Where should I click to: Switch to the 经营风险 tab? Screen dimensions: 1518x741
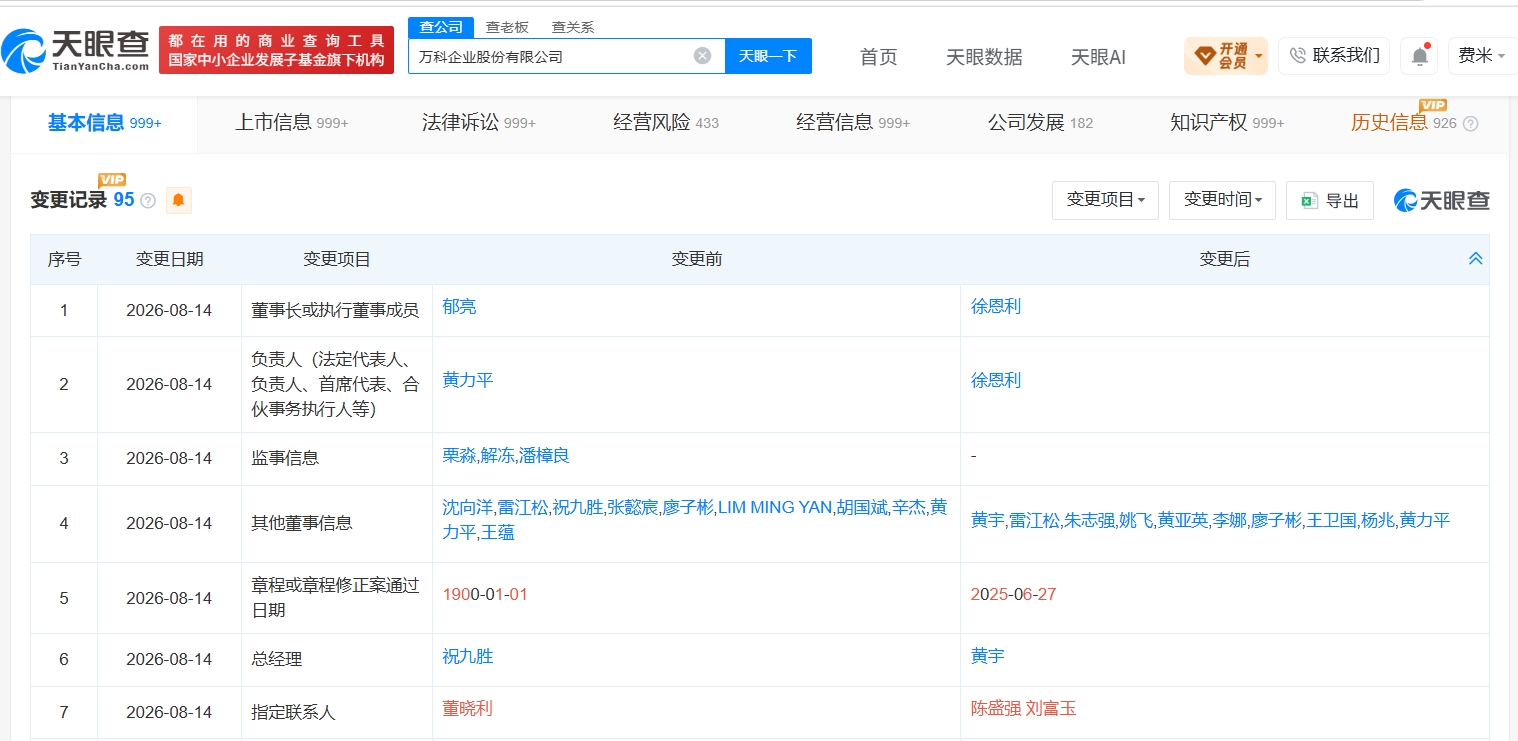point(666,123)
